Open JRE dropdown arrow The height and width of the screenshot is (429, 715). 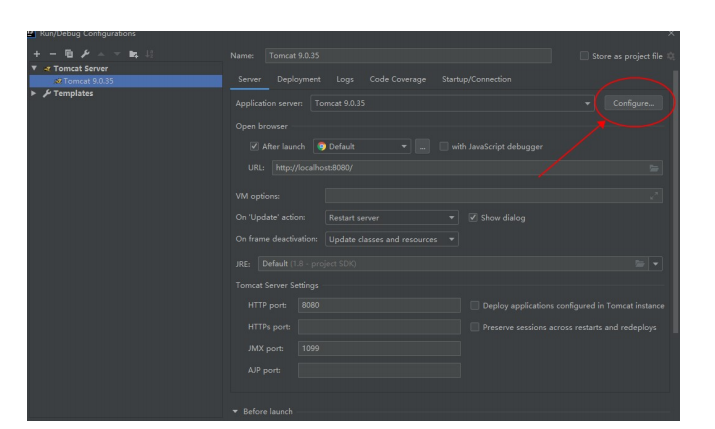pyautogui.click(x=656, y=264)
